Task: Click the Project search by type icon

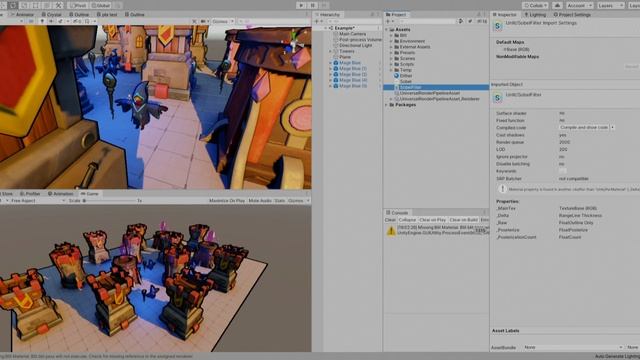Action: 460,21
